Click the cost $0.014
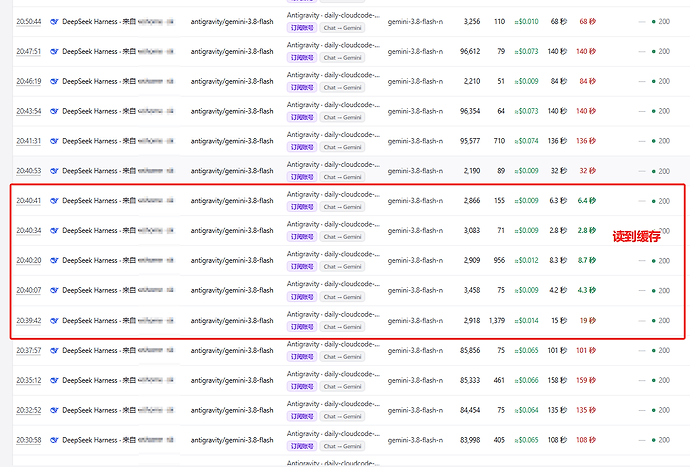This screenshot has height=467, width=690. pyautogui.click(x=526, y=321)
